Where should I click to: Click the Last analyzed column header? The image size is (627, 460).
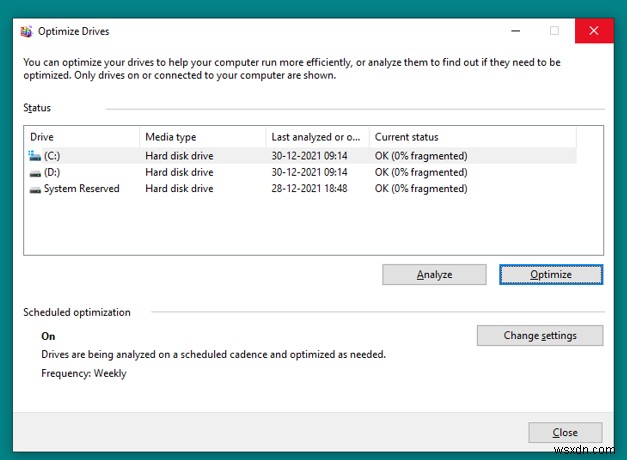(x=316, y=137)
